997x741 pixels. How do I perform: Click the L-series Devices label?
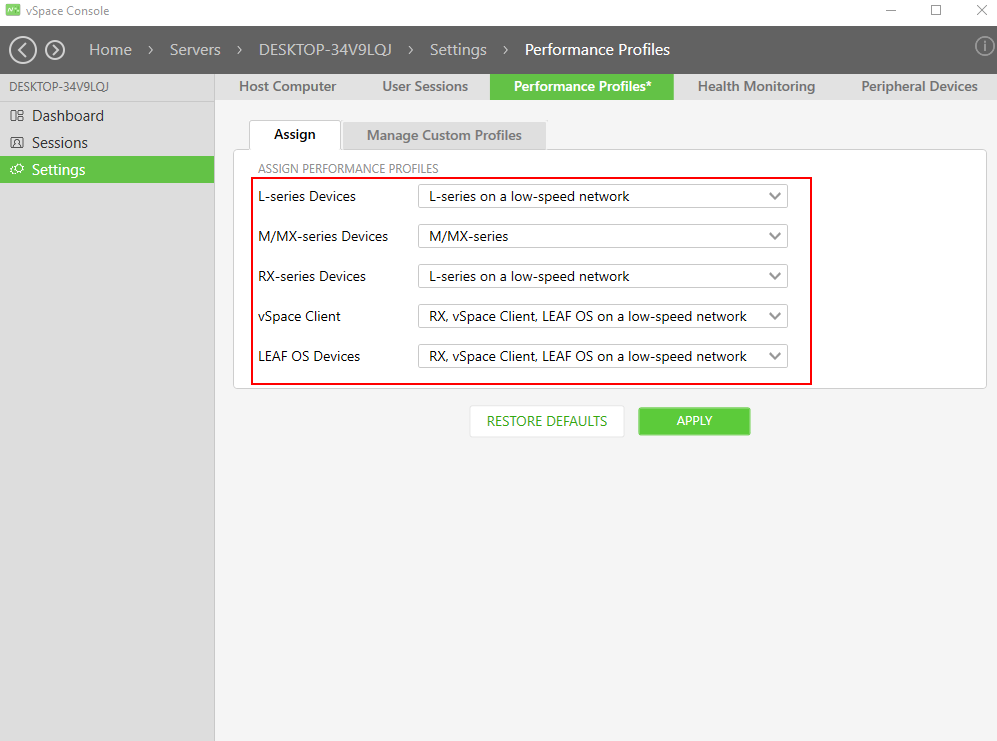[x=306, y=196]
